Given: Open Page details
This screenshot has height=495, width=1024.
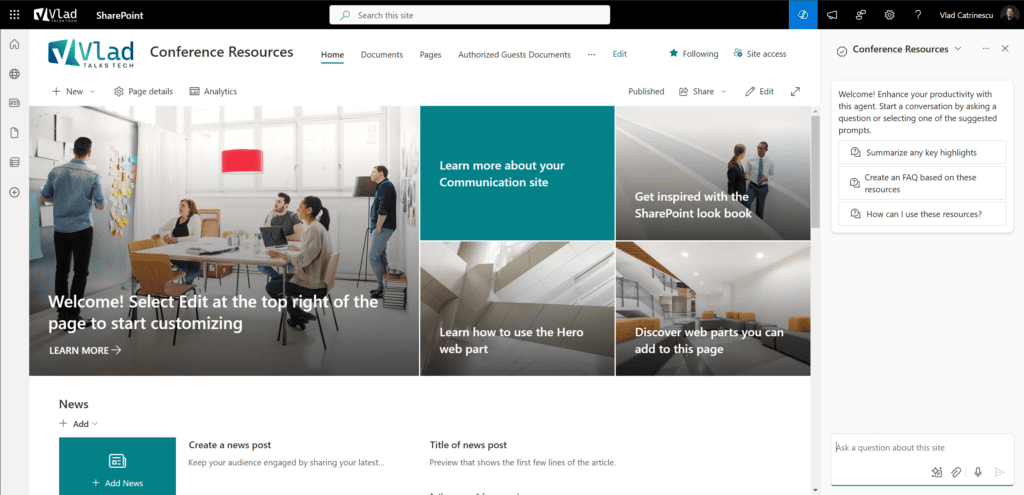Looking at the screenshot, I should pyautogui.click(x=143, y=91).
